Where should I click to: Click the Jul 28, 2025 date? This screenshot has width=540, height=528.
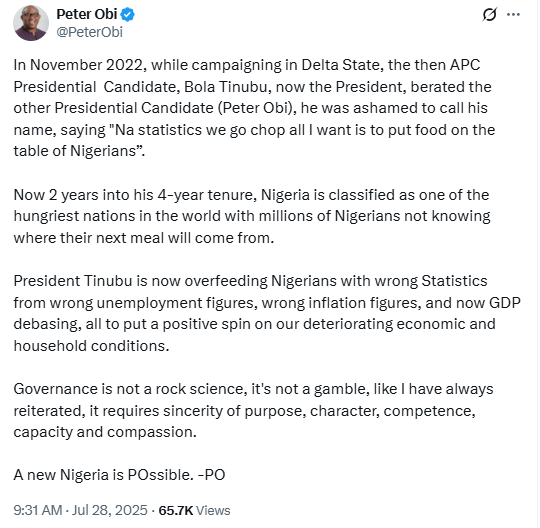tap(110, 510)
